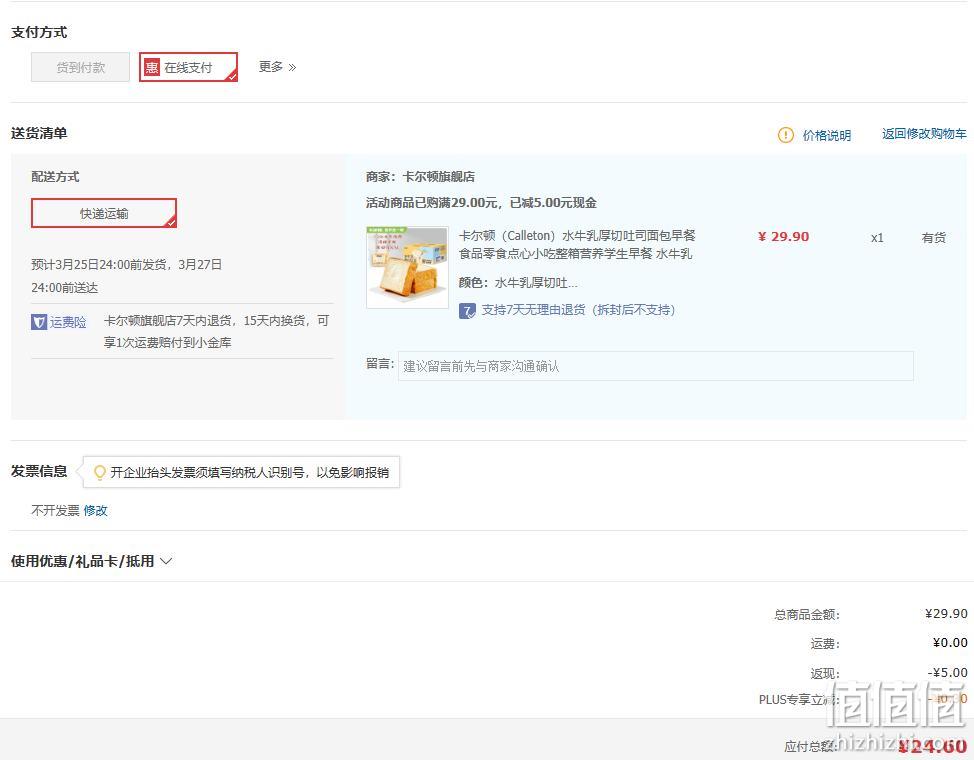Open the 卡尔顿 水牛乳厚切吐司 product title
The image size is (974, 760).
pos(577,244)
